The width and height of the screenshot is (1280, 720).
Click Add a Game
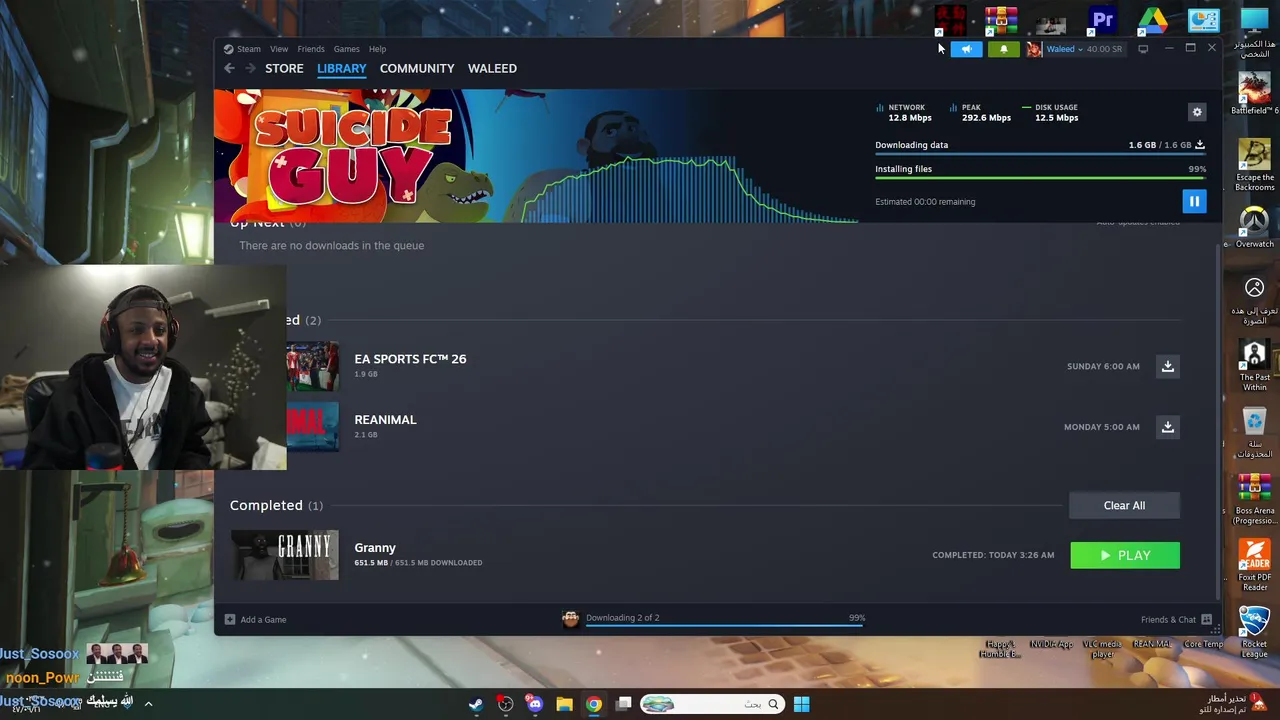pos(256,620)
